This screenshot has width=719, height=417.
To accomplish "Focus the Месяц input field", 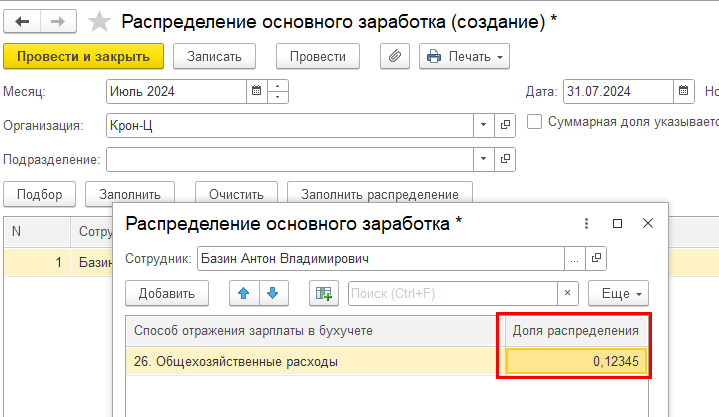I will 177,91.
